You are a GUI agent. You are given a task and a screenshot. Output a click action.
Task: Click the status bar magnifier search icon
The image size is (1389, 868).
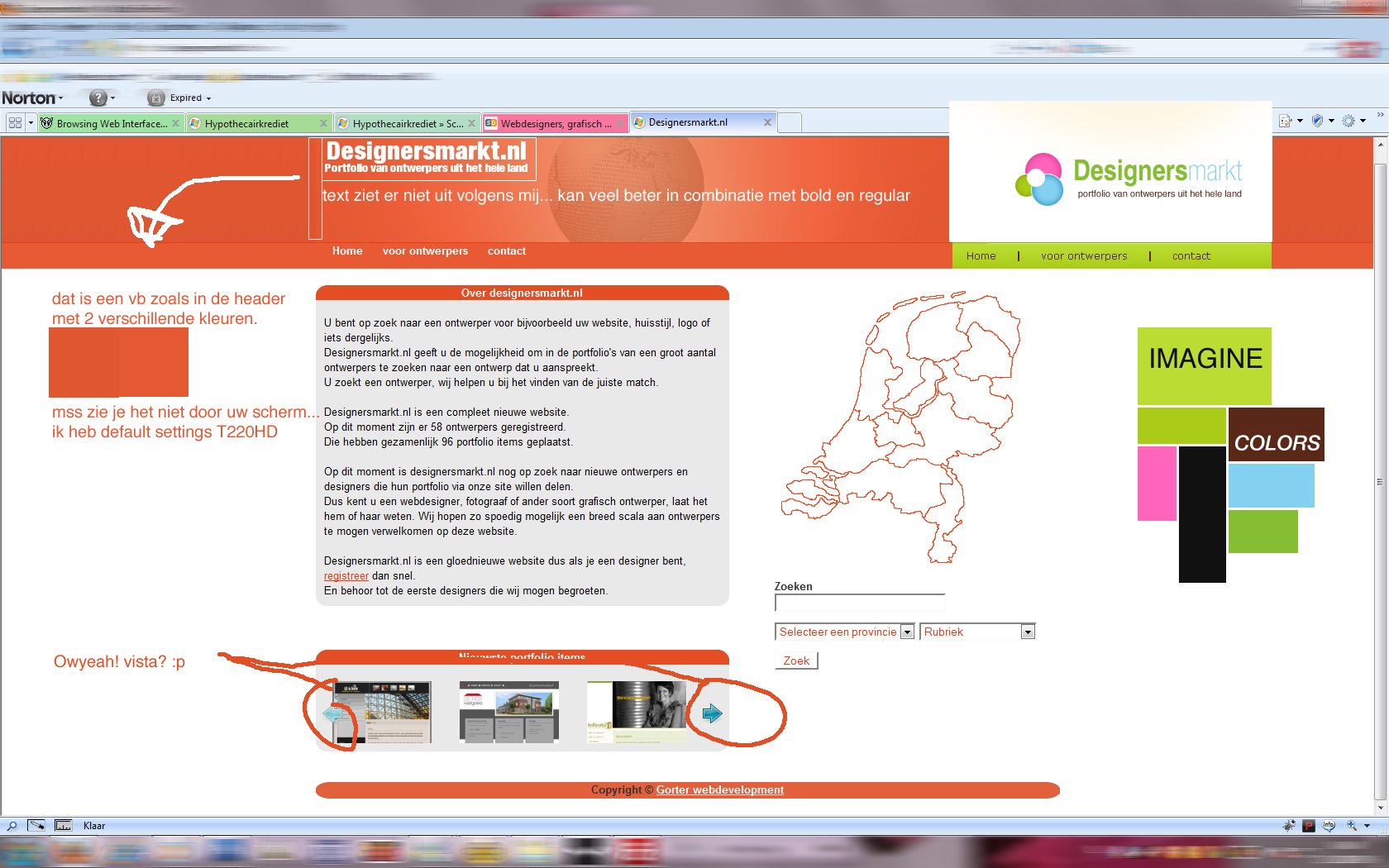point(12,826)
